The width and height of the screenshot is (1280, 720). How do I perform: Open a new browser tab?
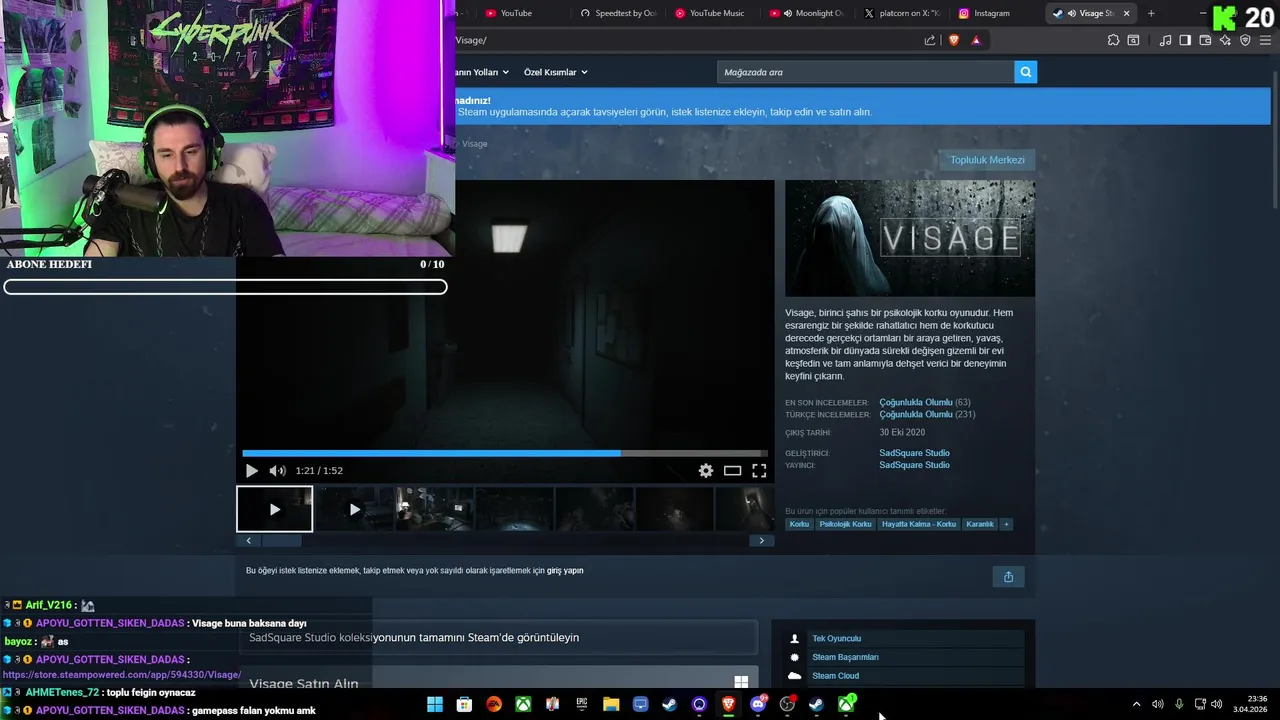1151,13
